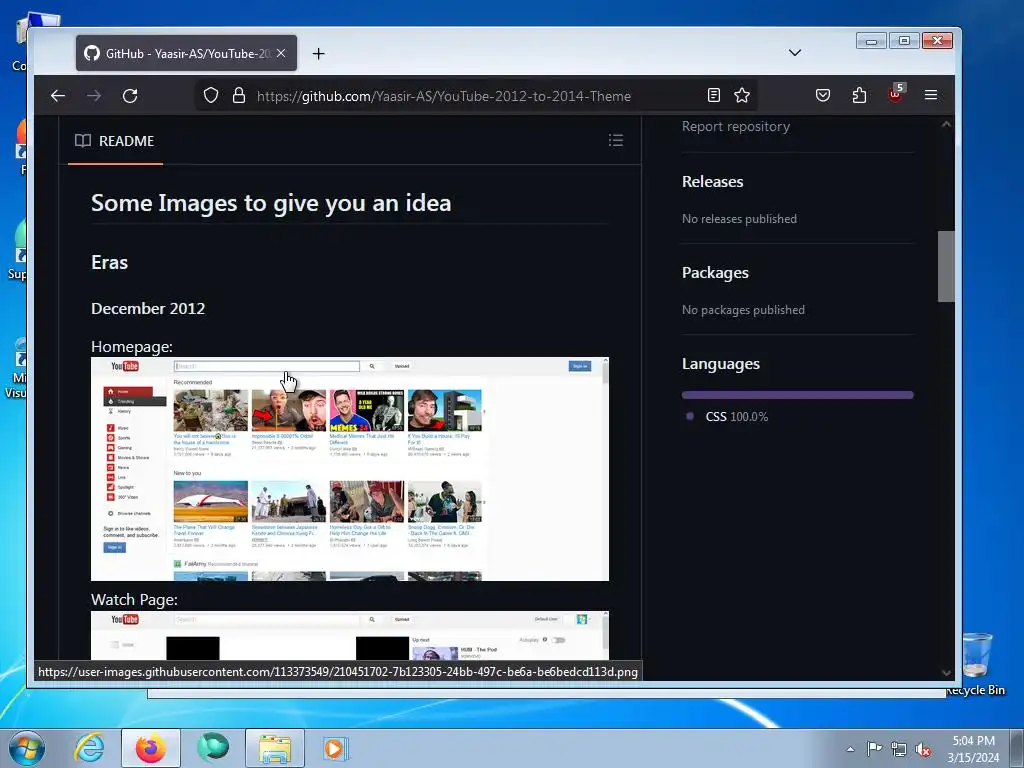Open the Pocket save icon
Image resolution: width=1024 pixels, height=768 pixels.
(x=823, y=96)
